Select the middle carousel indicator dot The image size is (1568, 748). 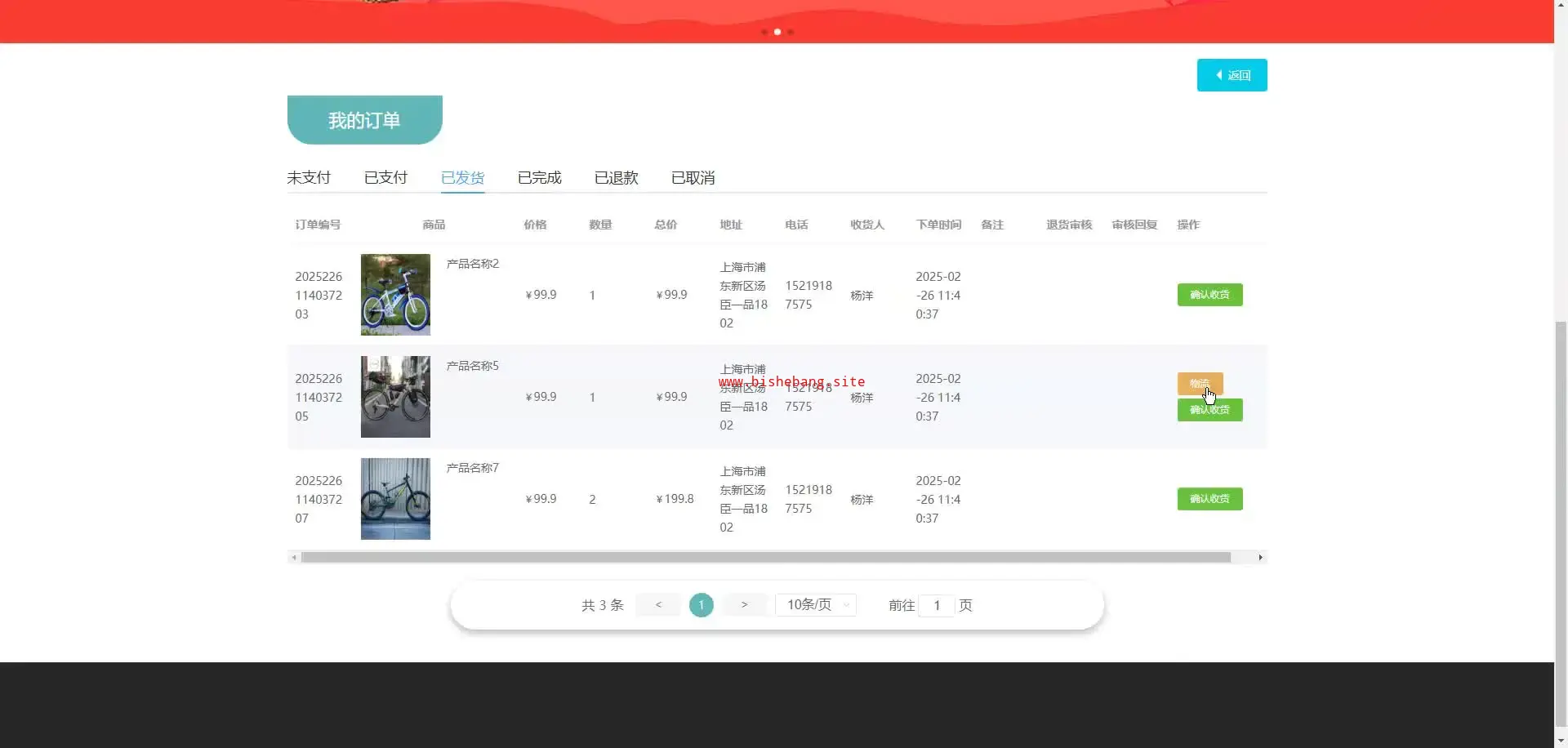[777, 32]
